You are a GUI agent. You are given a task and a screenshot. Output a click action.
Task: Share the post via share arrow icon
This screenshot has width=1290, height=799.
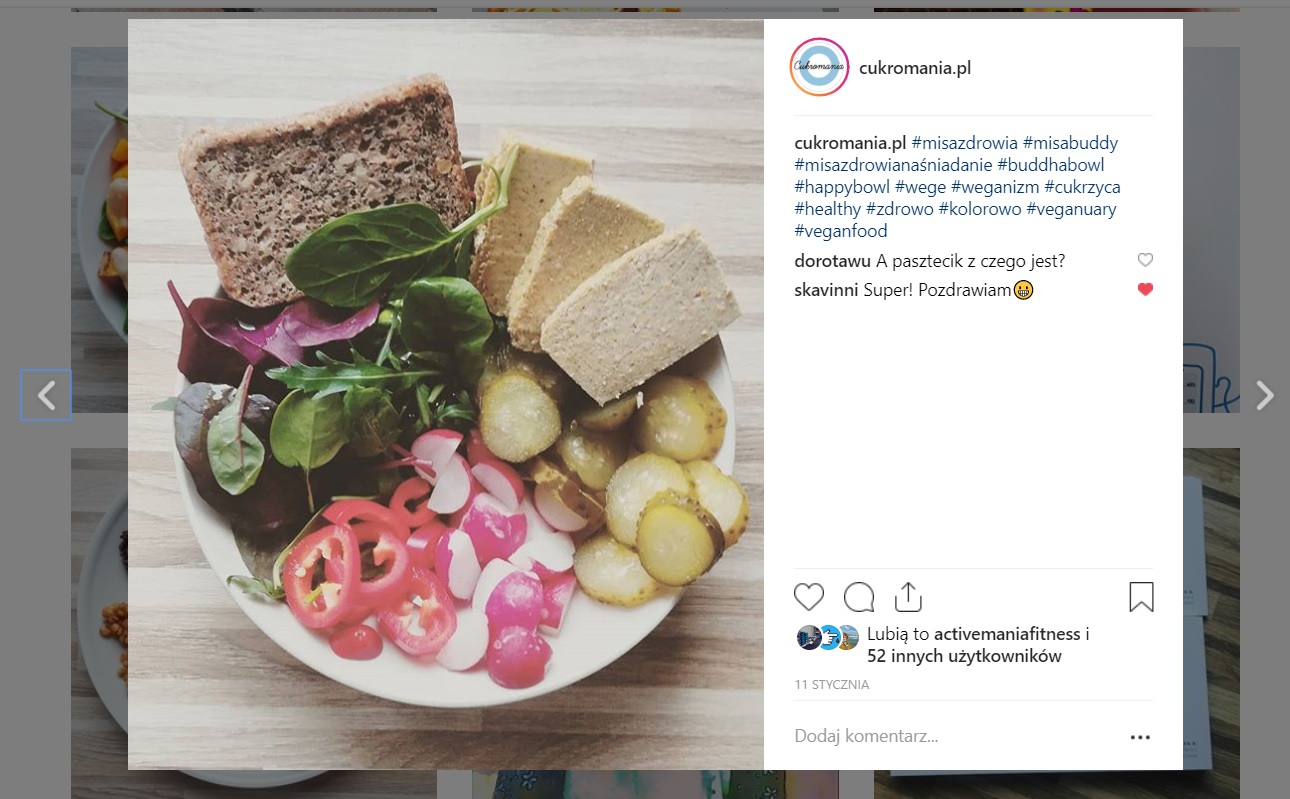907,597
